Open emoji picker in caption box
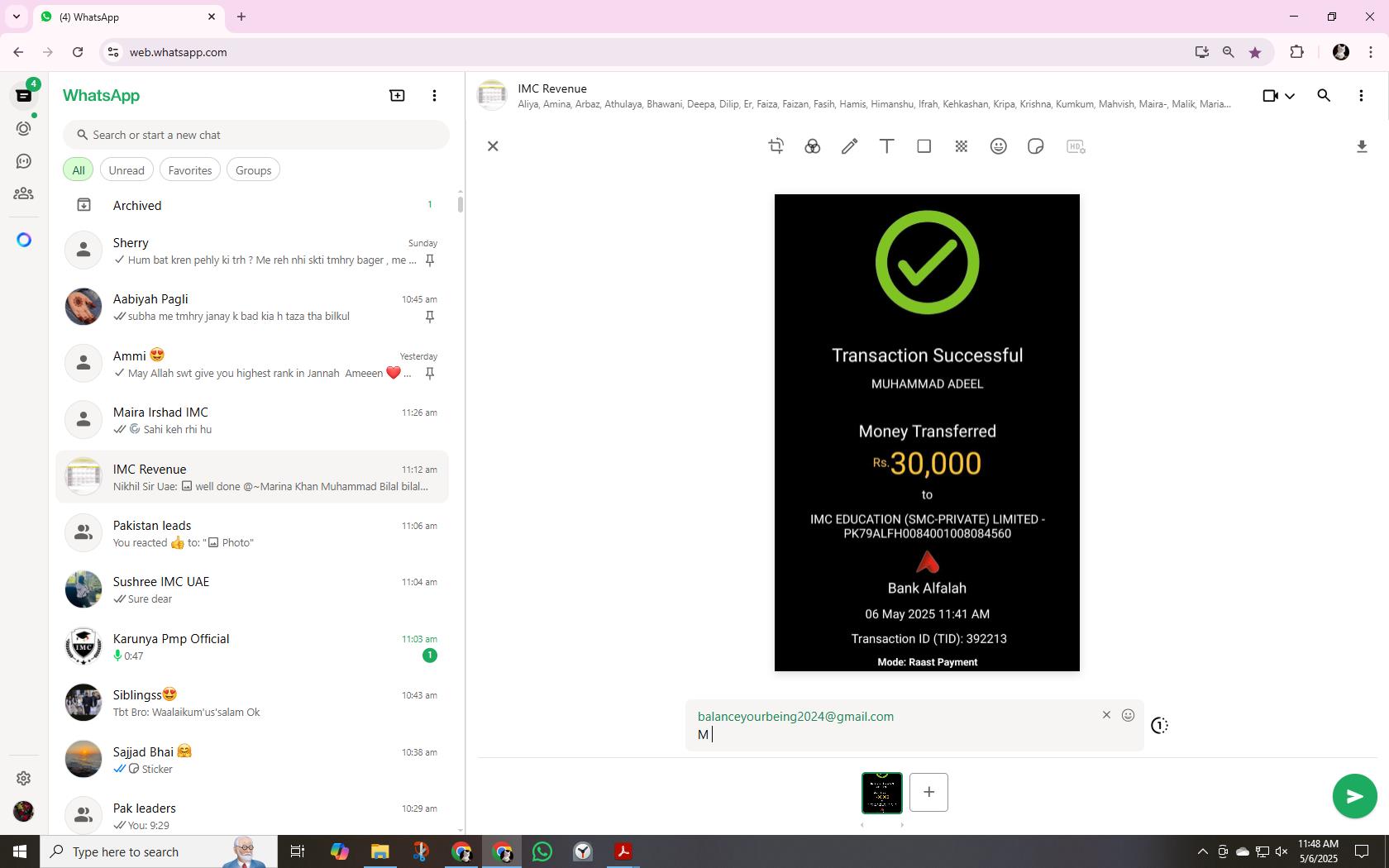The height and width of the screenshot is (868, 1389). pos(1128,715)
